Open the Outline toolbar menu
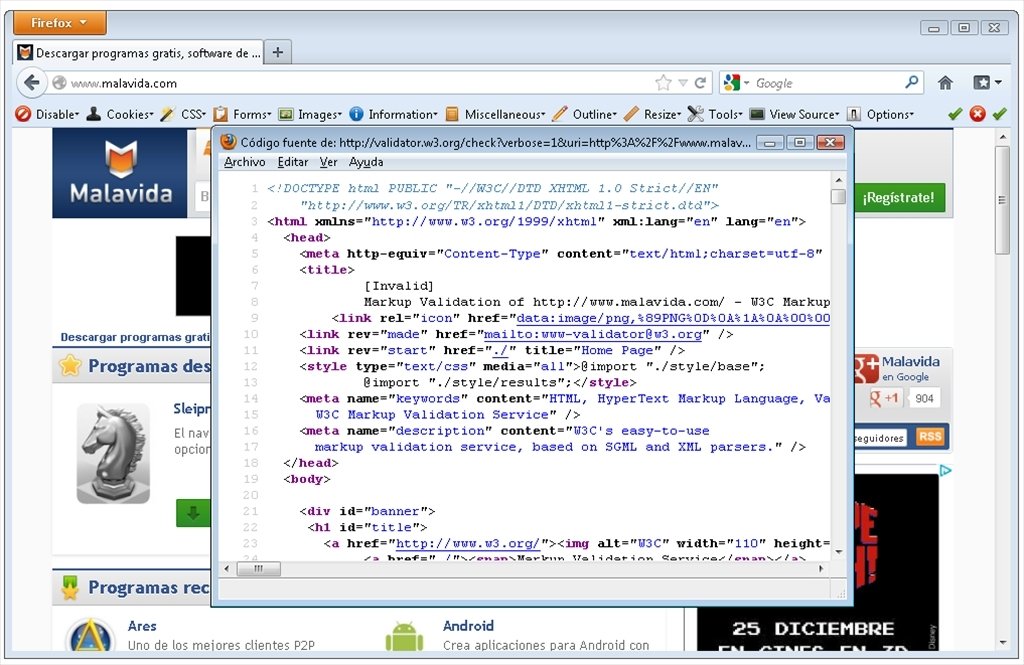This screenshot has height=665, width=1024. pyautogui.click(x=584, y=114)
